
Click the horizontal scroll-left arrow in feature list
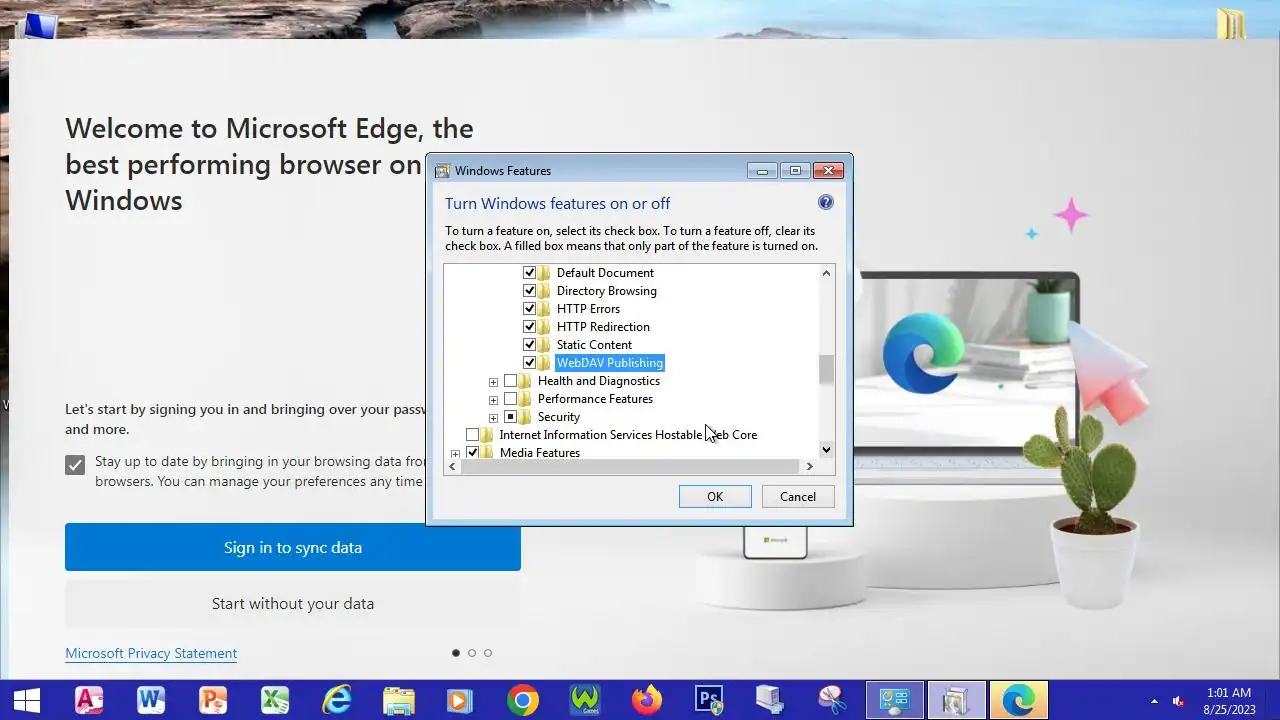[x=452, y=466]
